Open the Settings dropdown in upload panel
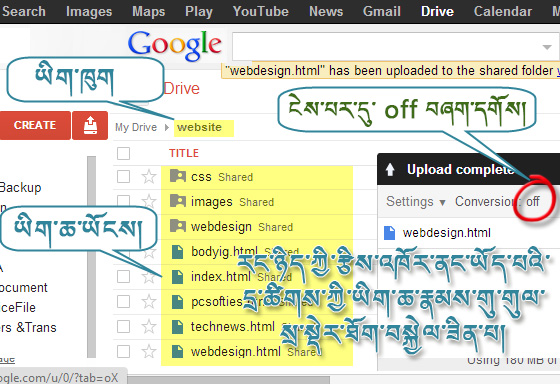 (x=416, y=202)
